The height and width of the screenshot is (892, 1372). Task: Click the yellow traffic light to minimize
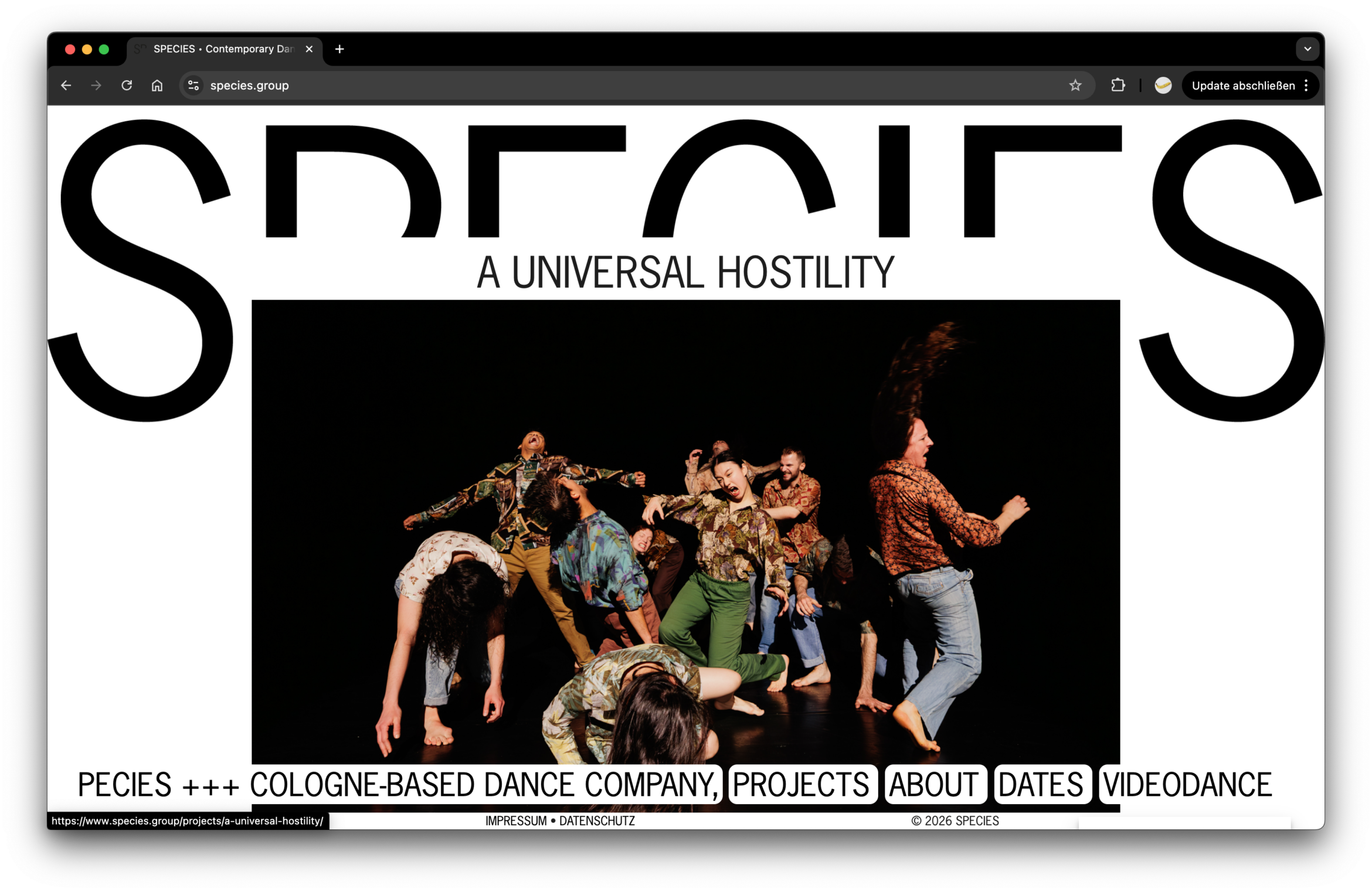pyautogui.click(x=87, y=49)
